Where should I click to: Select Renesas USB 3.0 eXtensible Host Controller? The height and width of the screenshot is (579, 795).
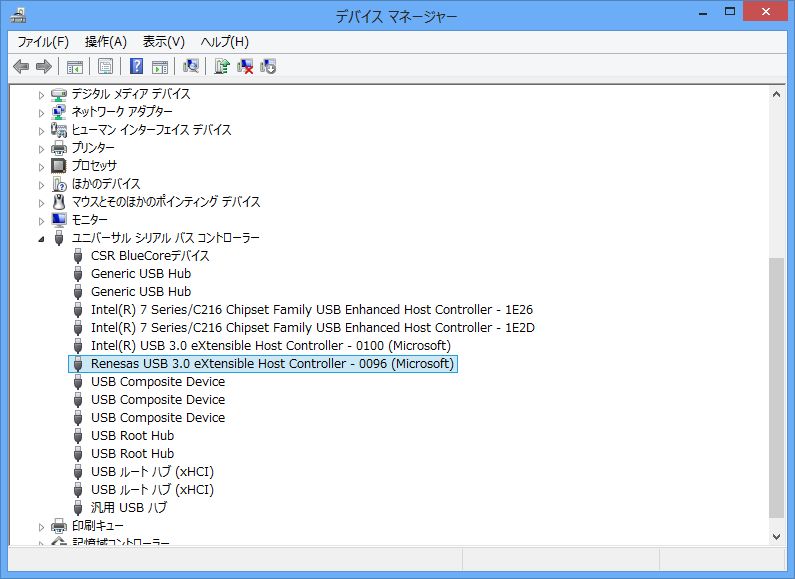tap(272, 364)
